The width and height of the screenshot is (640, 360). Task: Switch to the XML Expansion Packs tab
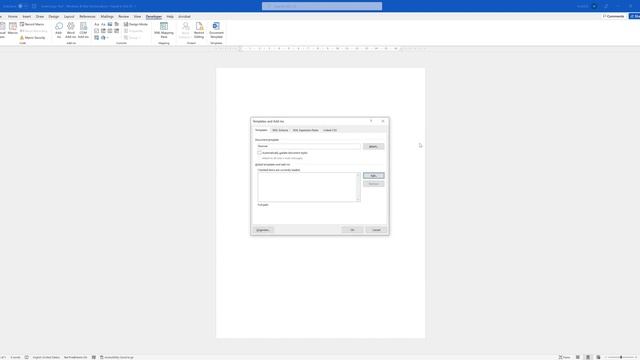[x=305, y=130]
